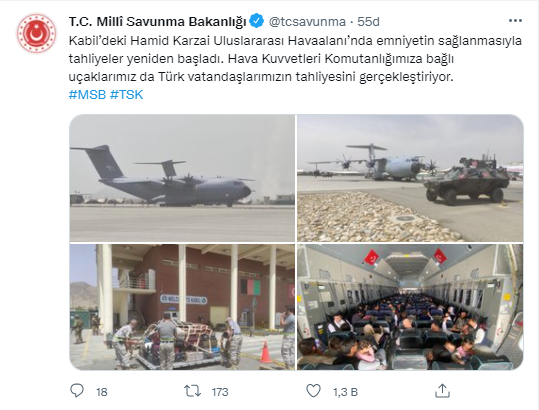Click the tweet text about Kabul evacuations
This screenshot has height=410, width=539.
pos(295,59)
